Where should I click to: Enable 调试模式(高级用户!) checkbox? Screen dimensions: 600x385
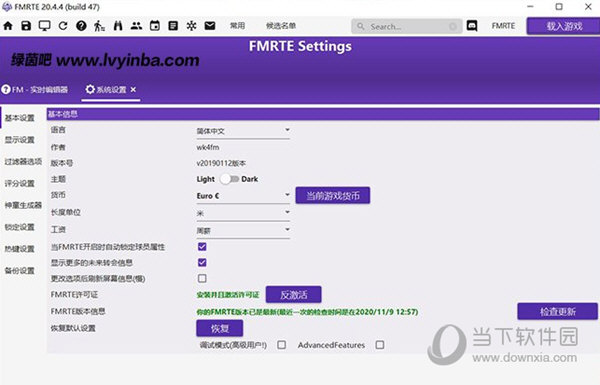point(282,345)
